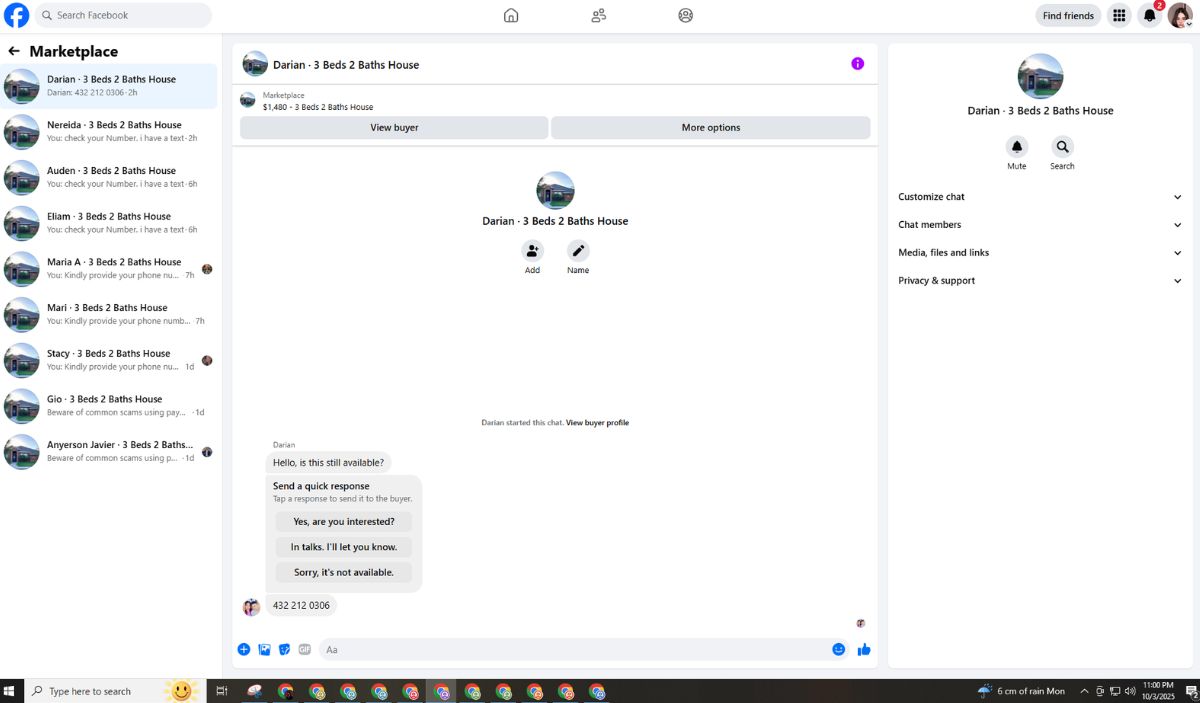Expand Customize chat section
This screenshot has width=1200, height=703.
click(x=1040, y=197)
